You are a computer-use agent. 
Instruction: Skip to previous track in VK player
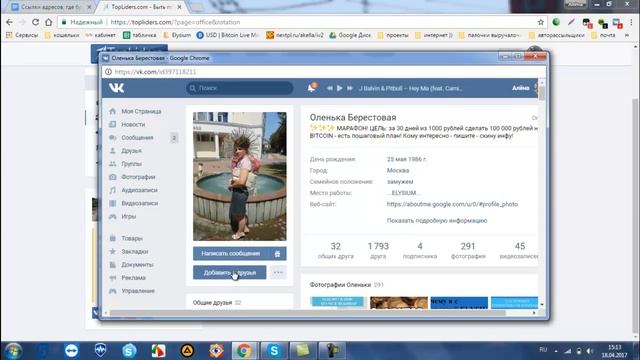(329, 88)
